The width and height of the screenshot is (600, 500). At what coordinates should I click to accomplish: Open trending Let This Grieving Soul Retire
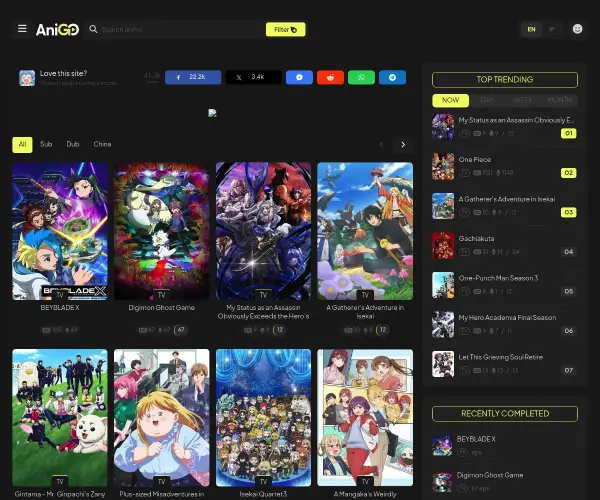pos(501,357)
